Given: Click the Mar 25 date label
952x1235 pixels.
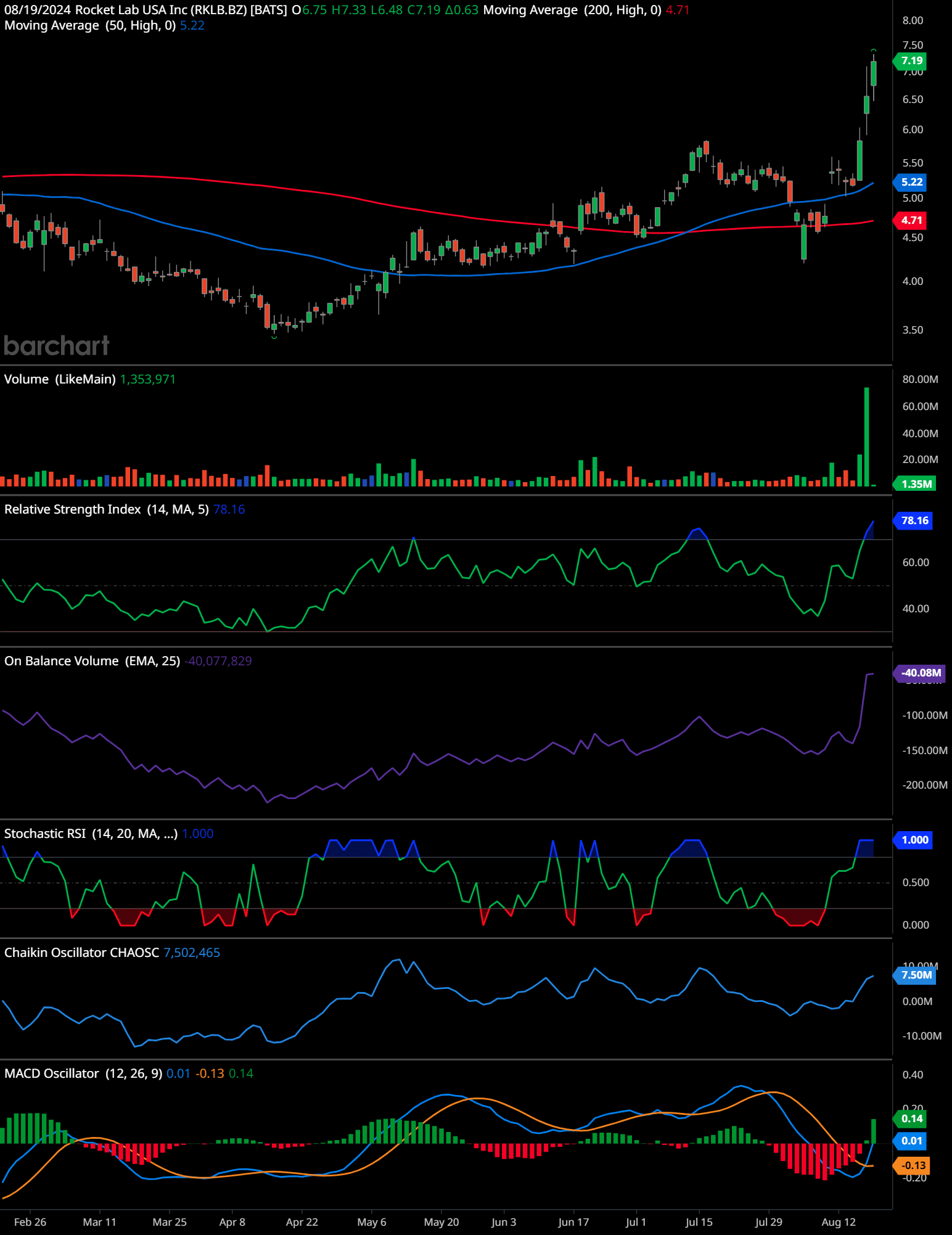Looking at the screenshot, I should pos(170,1222).
